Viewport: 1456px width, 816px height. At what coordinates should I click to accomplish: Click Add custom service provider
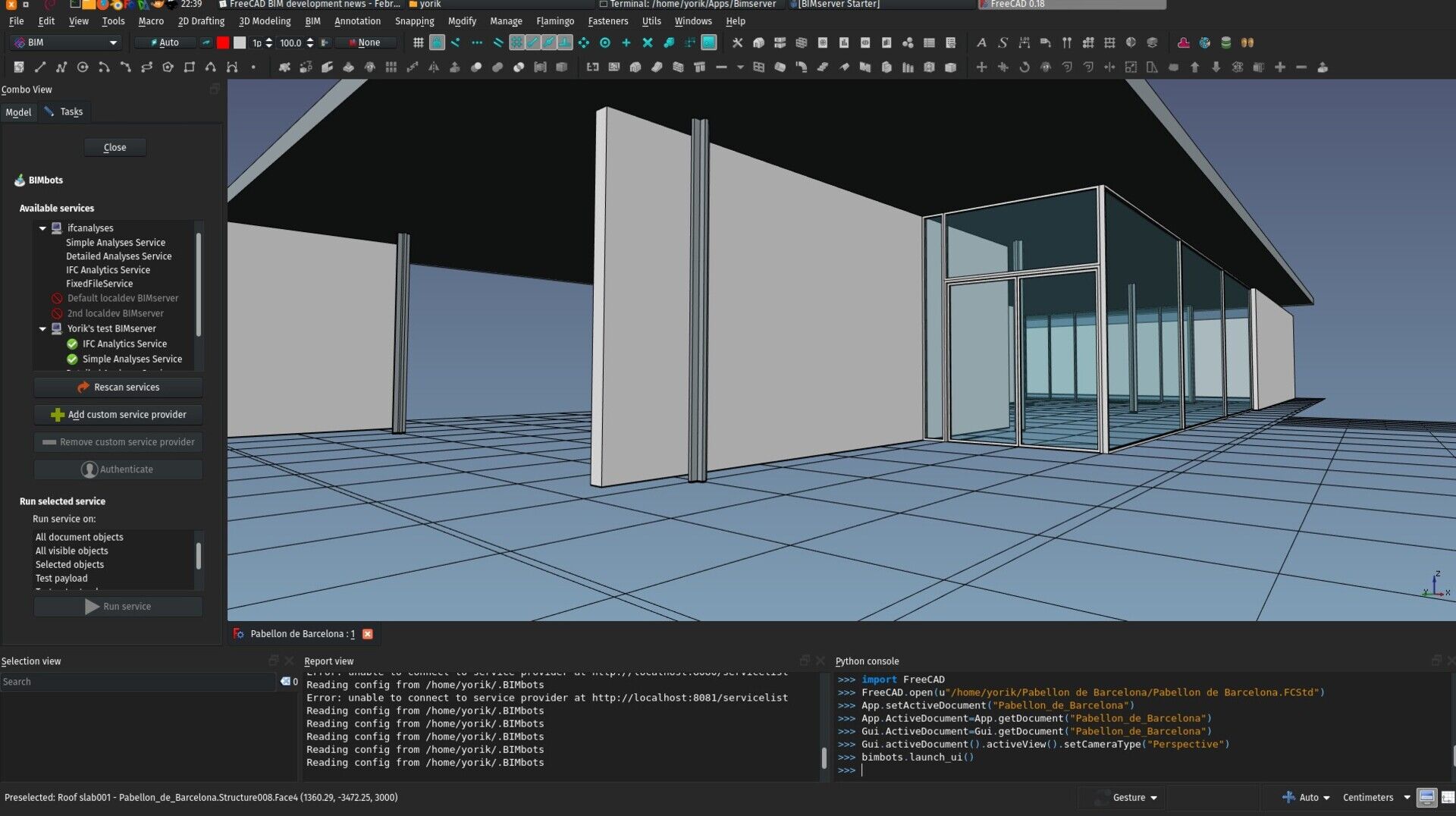pyautogui.click(x=118, y=415)
